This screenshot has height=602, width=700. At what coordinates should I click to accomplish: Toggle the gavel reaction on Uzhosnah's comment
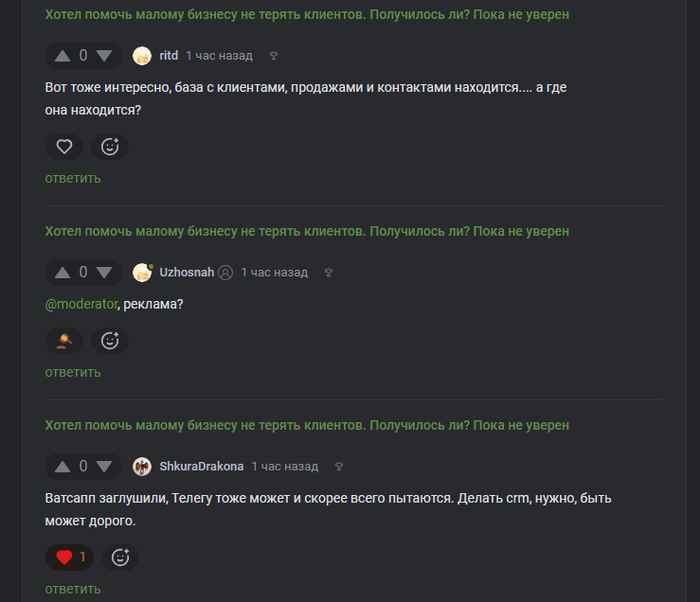[64, 341]
